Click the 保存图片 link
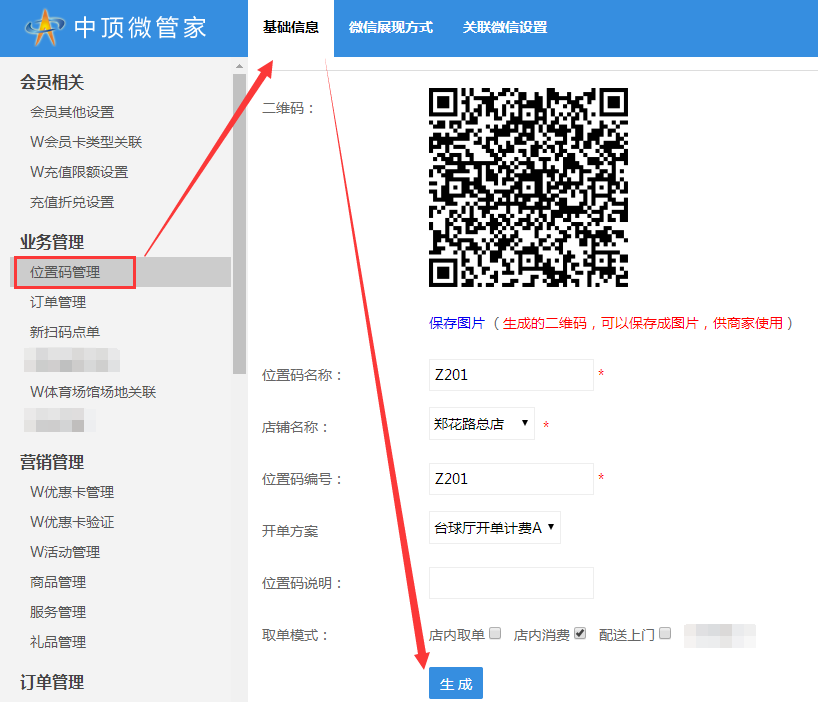Screen dimensions: 818x702 456,323
